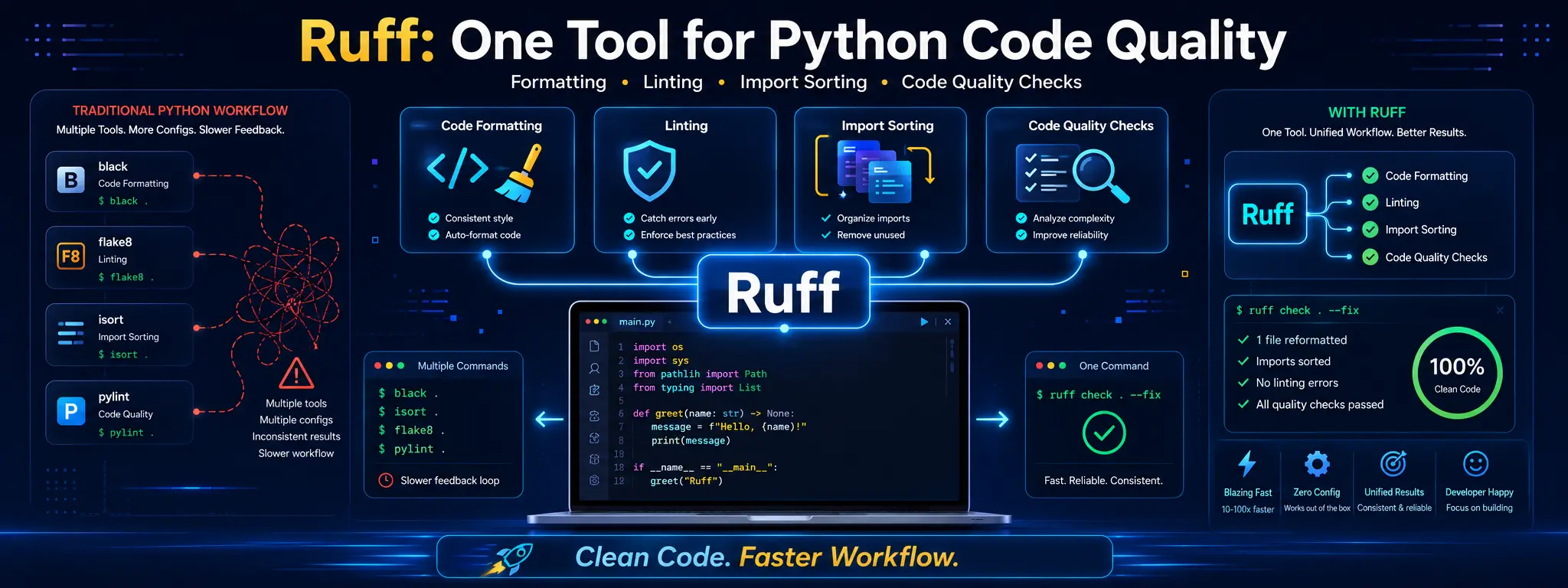
Task: Click the pylint 'P' icon
Action: coord(70,411)
